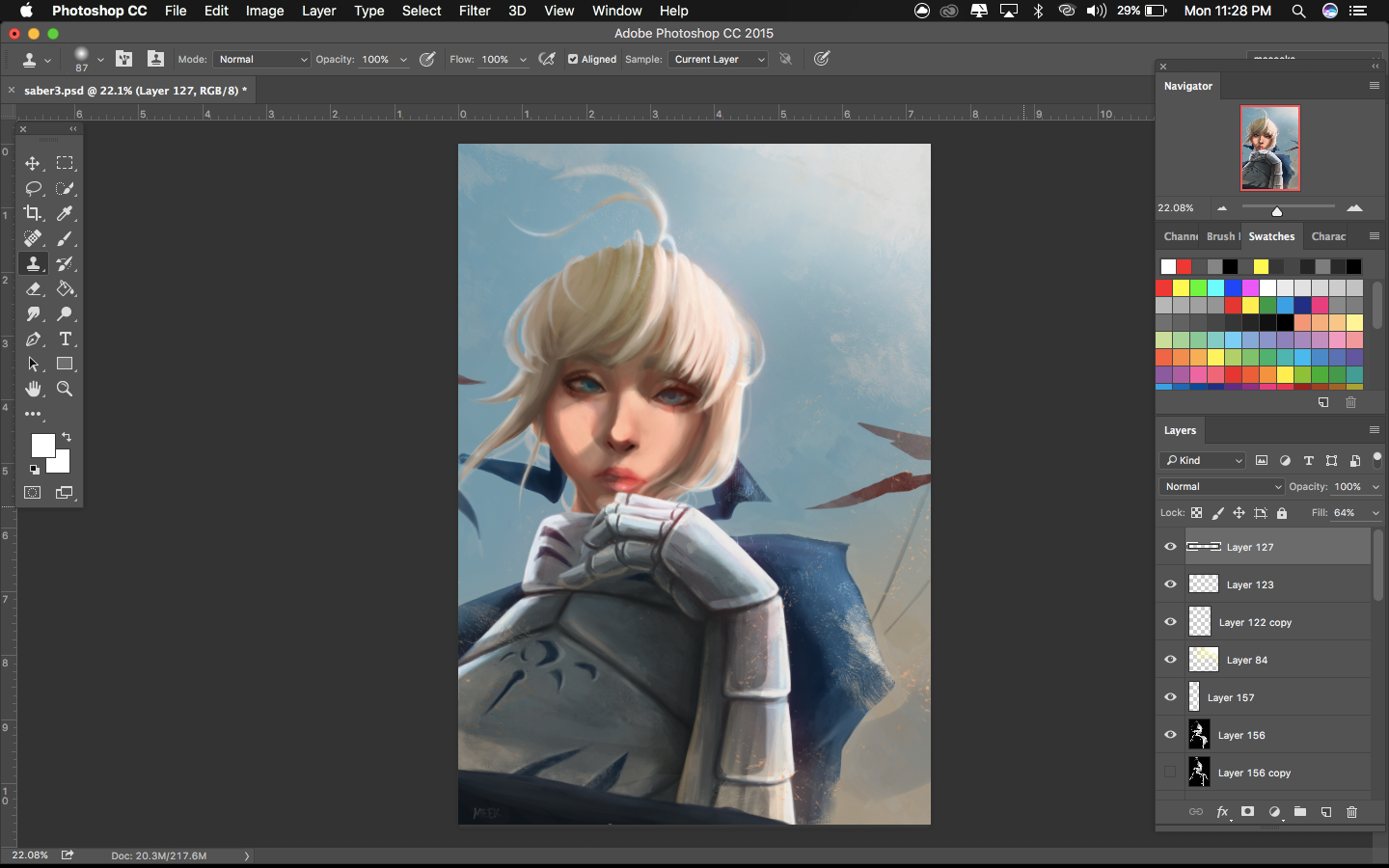Switch to the Character panel tab
Viewport: 1389px width, 868px height.
point(1328,236)
